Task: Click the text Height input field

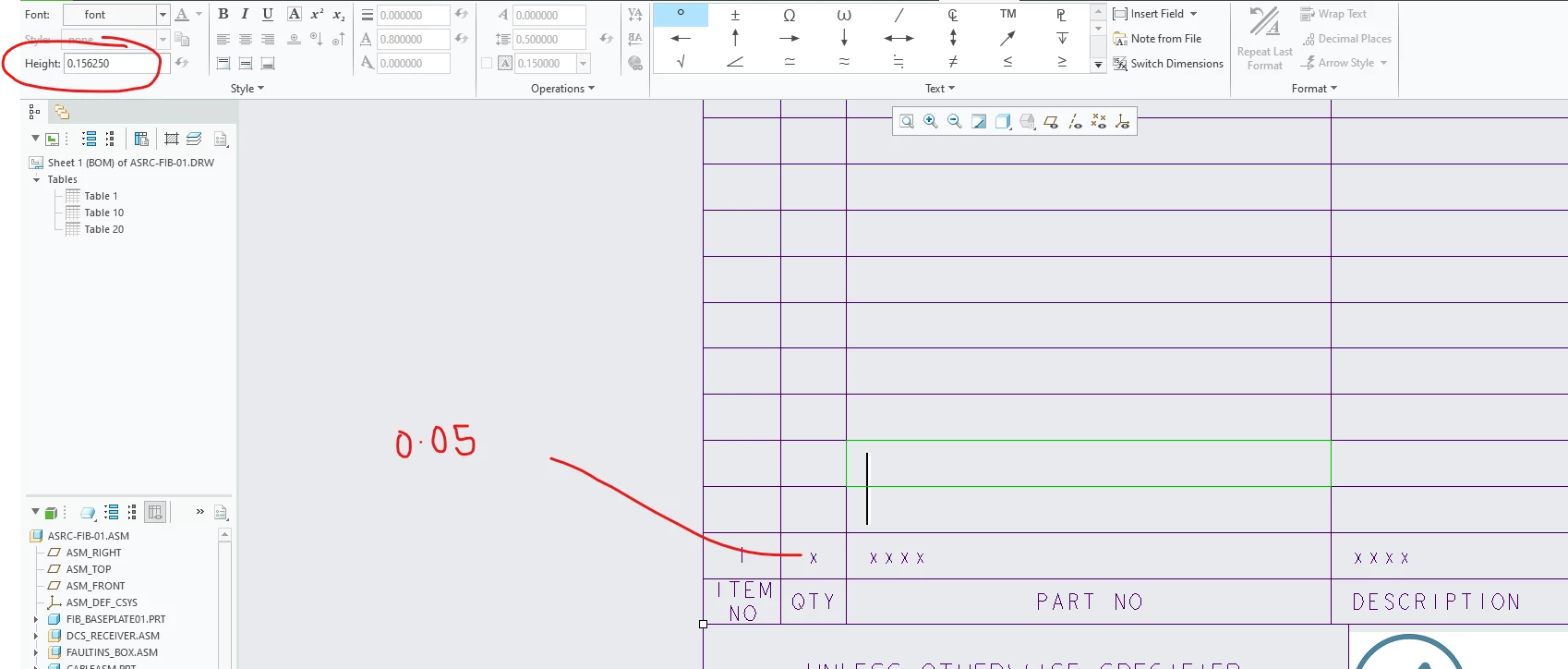Action: [x=116, y=64]
